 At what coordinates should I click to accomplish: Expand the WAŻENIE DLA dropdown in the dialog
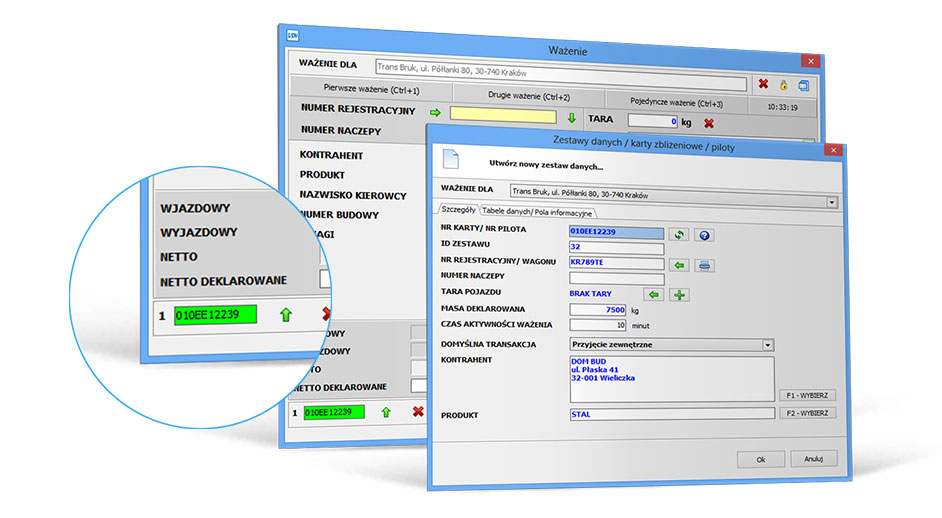tap(832, 201)
